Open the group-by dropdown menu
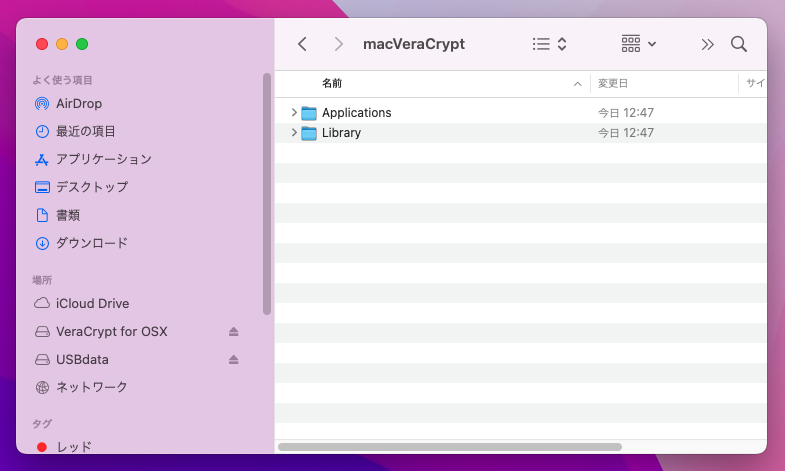Screen dimensions: 785x471 point(638,44)
